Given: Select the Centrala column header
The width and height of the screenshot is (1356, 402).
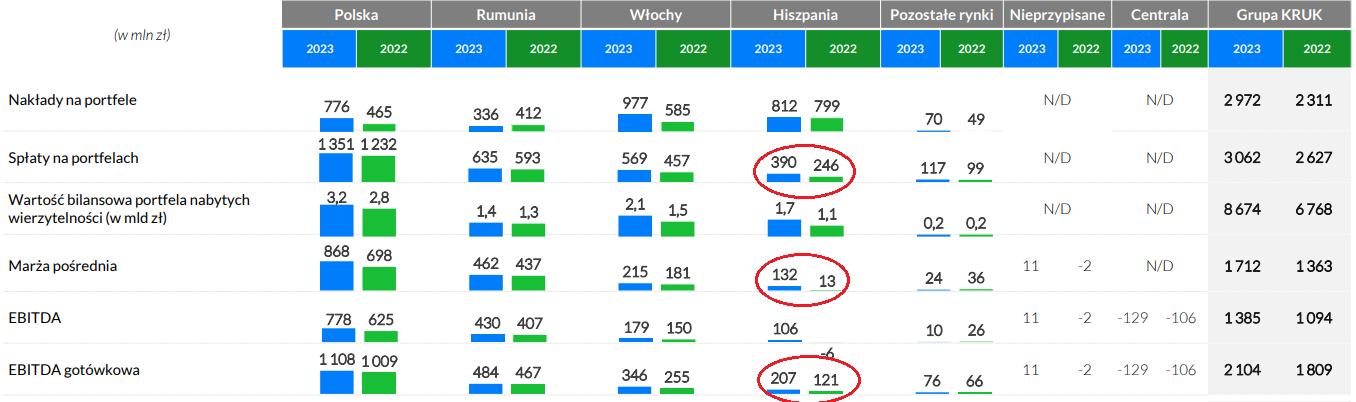Looking at the screenshot, I should point(1160,15).
